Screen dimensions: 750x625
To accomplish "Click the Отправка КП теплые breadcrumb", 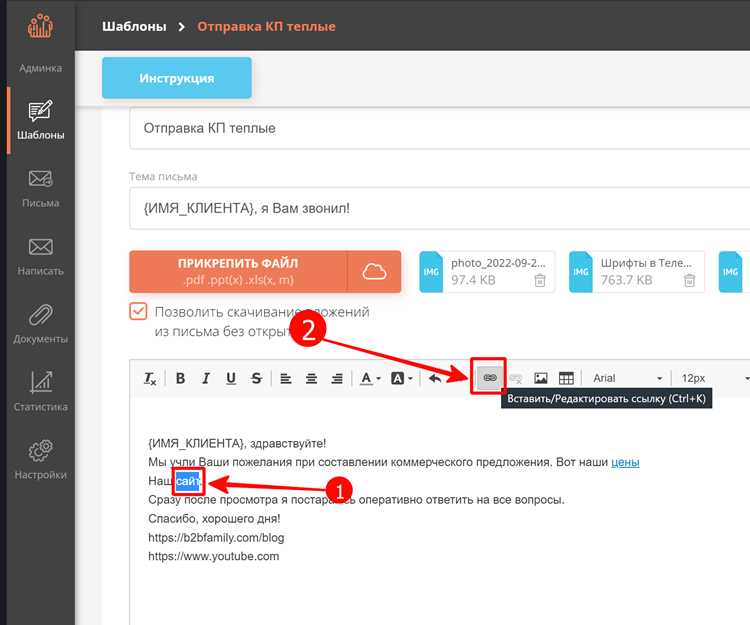I will [x=266, y=26].
